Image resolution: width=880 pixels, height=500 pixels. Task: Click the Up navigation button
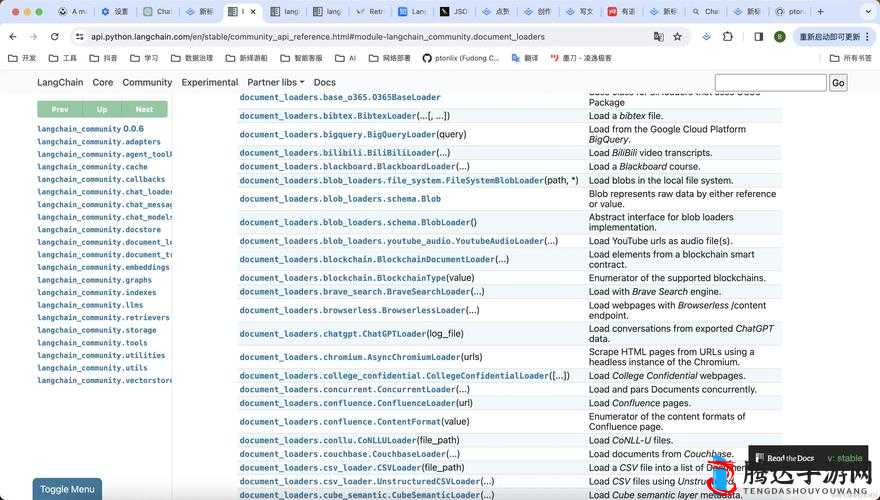(x=102, y=109)
